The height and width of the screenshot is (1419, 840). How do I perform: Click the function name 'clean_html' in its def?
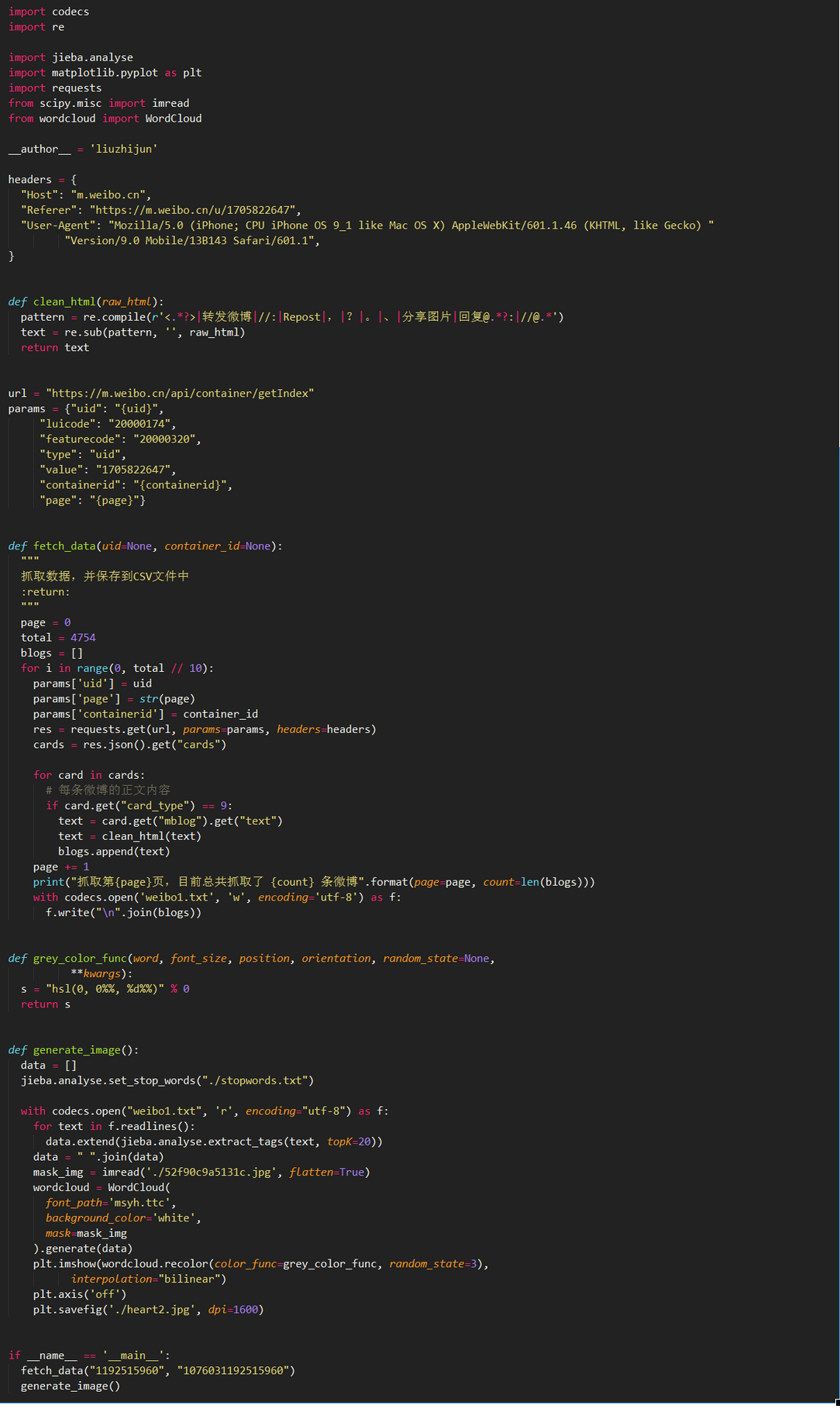[64, 301]
